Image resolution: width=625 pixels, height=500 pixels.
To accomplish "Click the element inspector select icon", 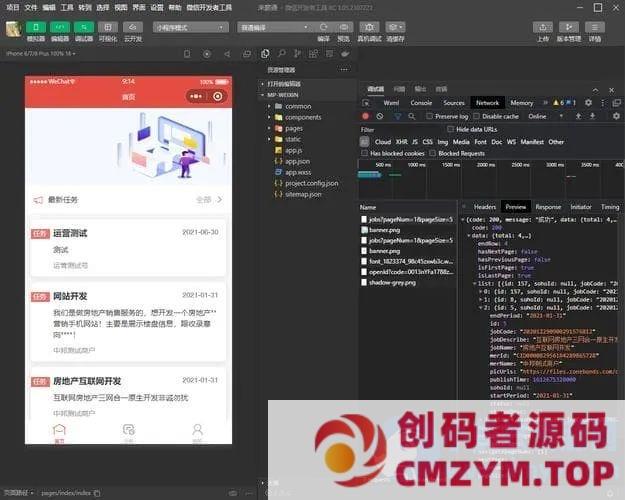I will coord(366,103).
